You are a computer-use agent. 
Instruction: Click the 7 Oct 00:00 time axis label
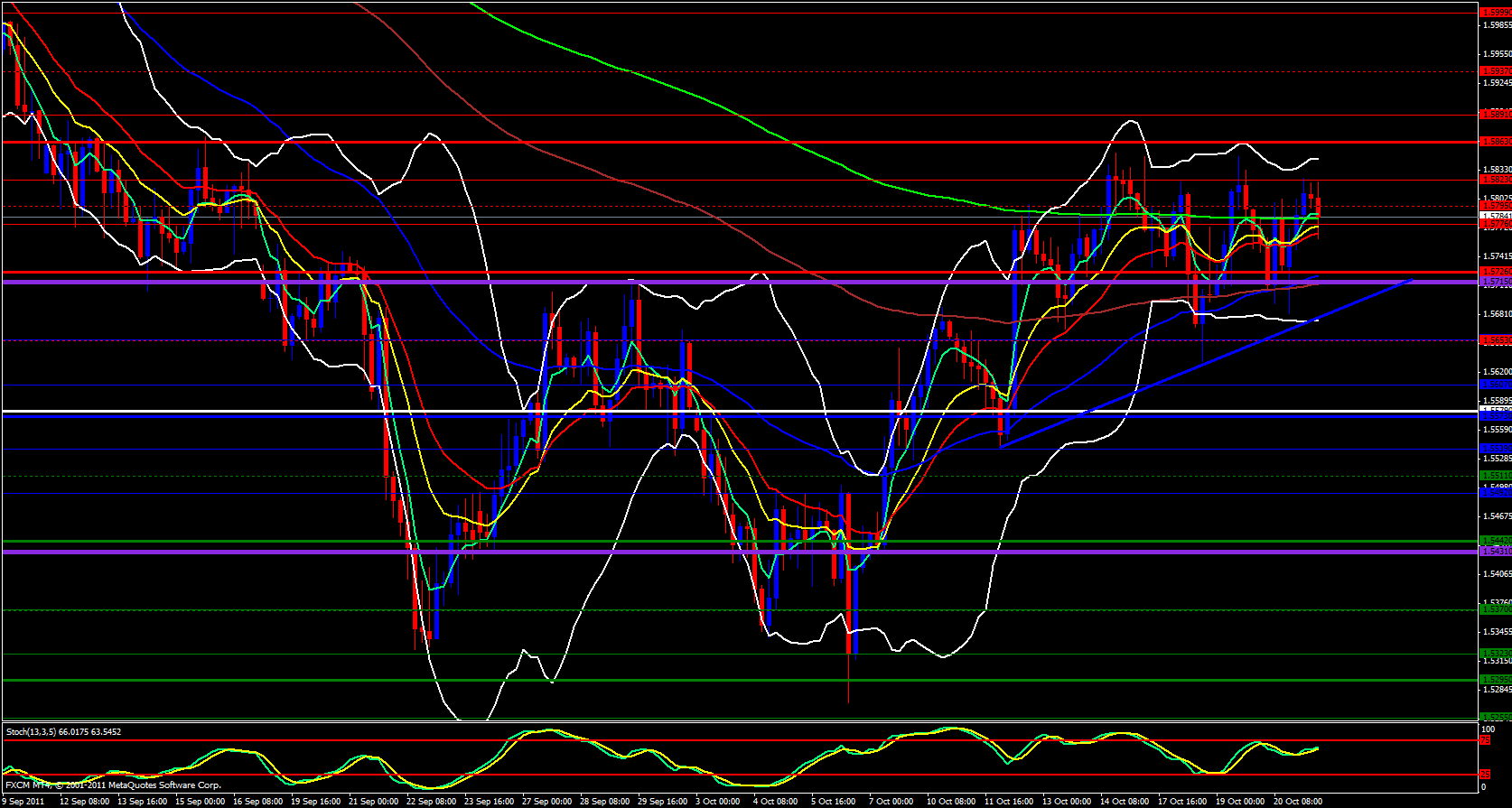[891, 801]
